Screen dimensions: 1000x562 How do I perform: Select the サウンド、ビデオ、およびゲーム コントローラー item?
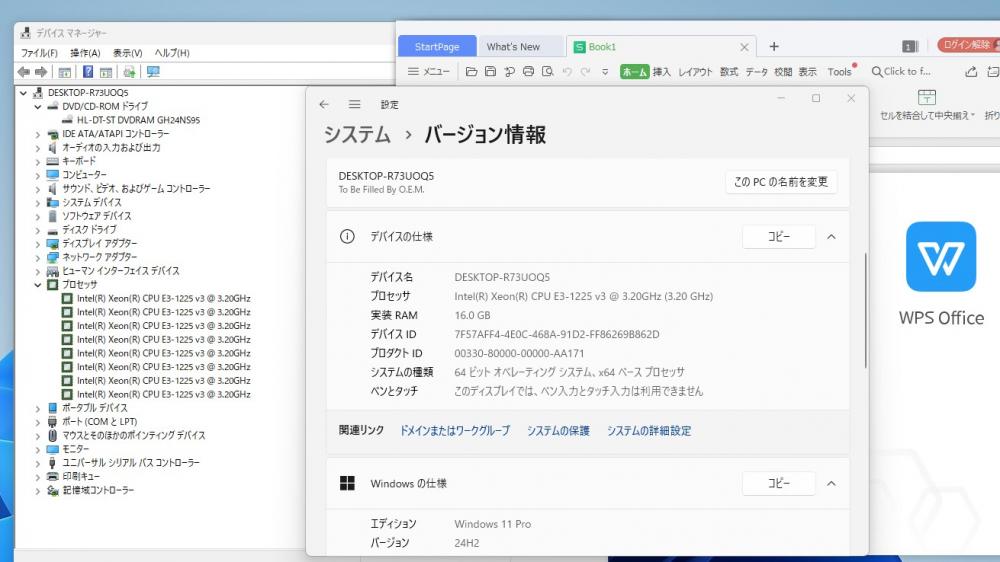[136, 189]
